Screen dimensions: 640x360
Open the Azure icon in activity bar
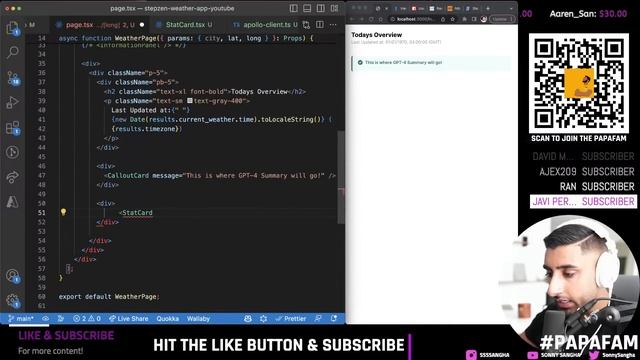point(12,202)
